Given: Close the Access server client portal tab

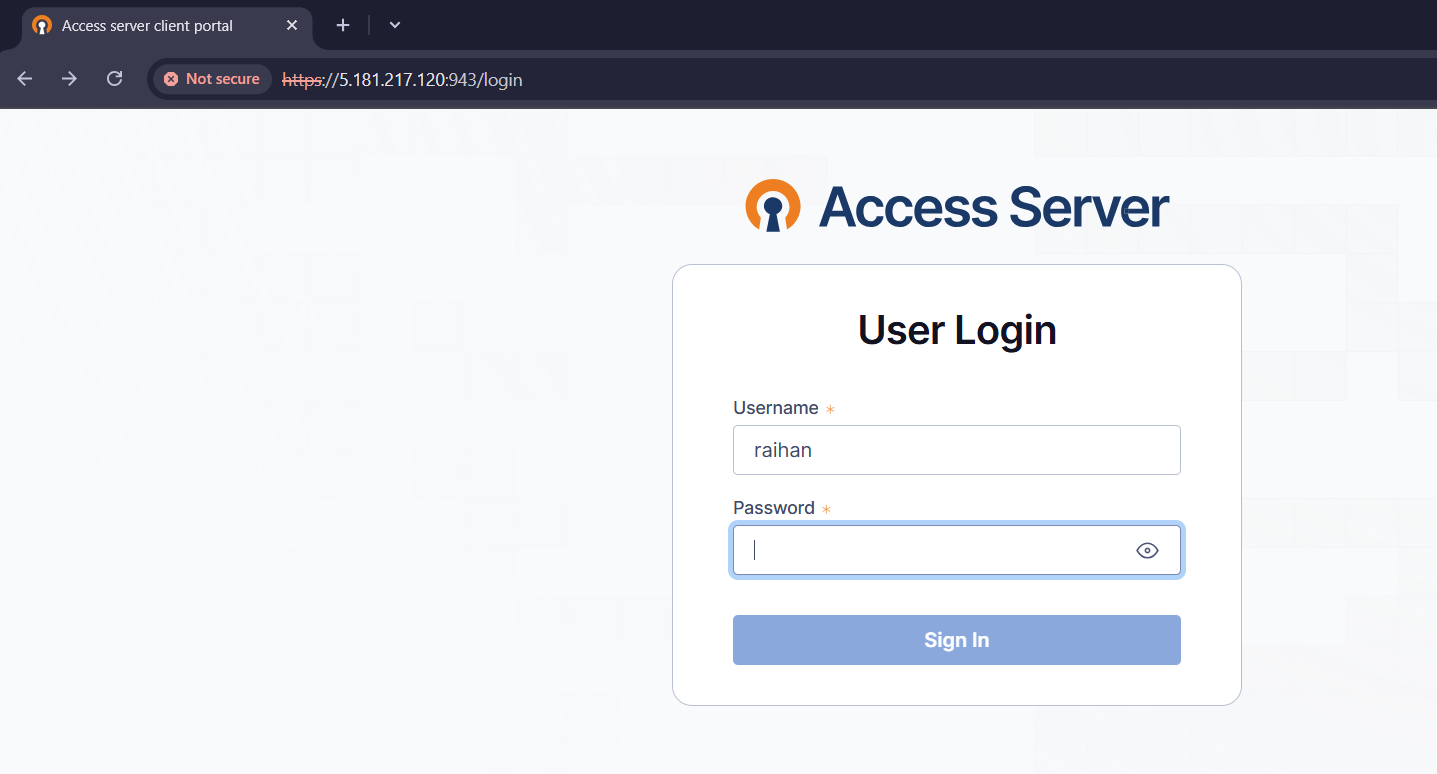Looking at the screenshot, I should [x=292, y=25].
